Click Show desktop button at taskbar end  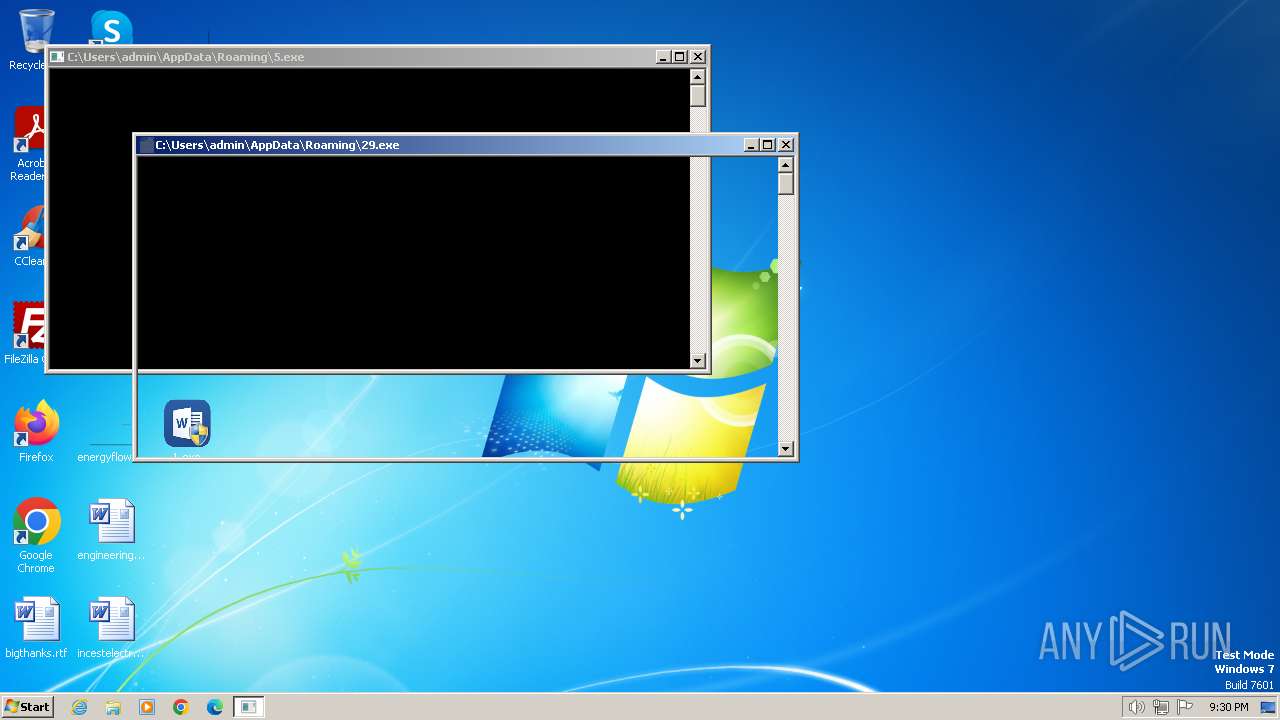tap(1268, 707)
